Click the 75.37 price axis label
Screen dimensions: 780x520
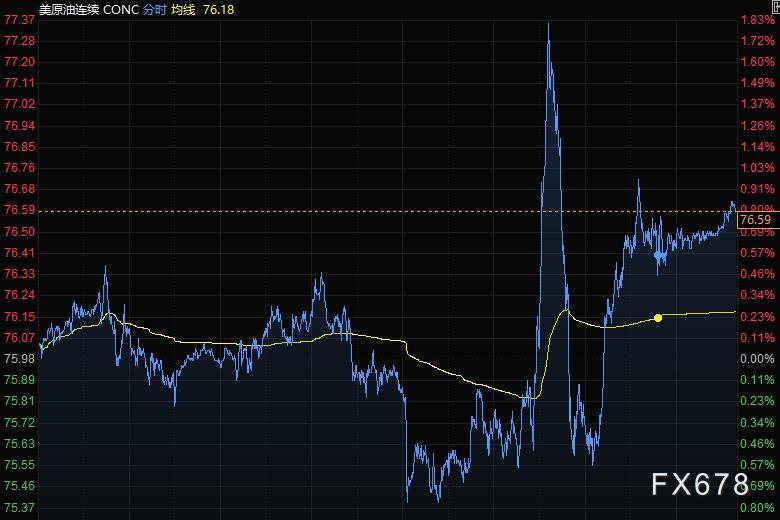pyautogui.click(x=19, y=508)
